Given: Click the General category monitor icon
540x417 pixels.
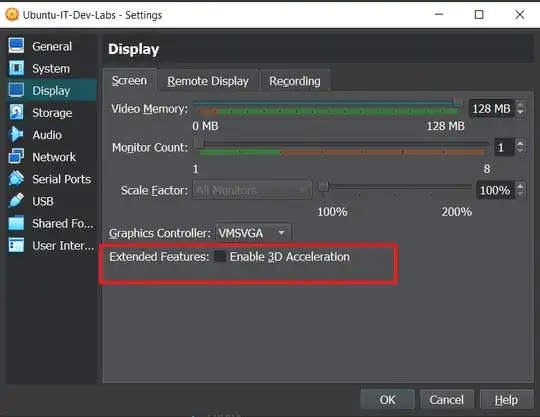Looking at the screenshot, I should coord(16,45).
